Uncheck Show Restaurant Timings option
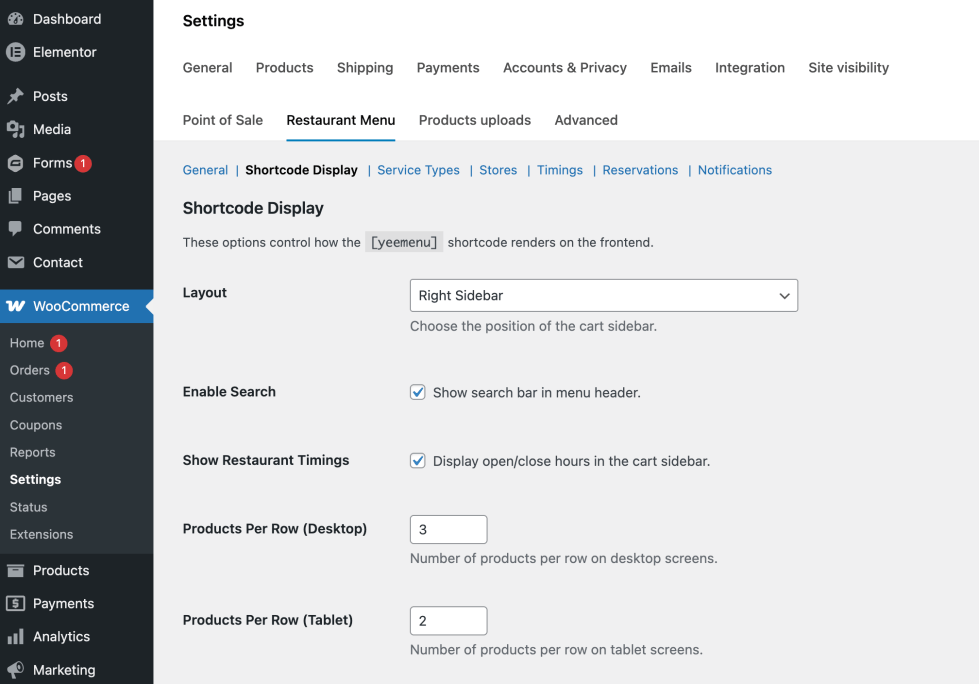This screenshot has width=979, height=684. (x=418, y=461)
